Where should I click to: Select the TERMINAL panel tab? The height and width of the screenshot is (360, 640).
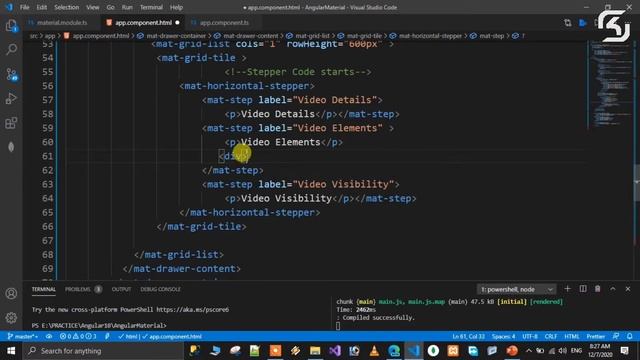tap(44, 289)
